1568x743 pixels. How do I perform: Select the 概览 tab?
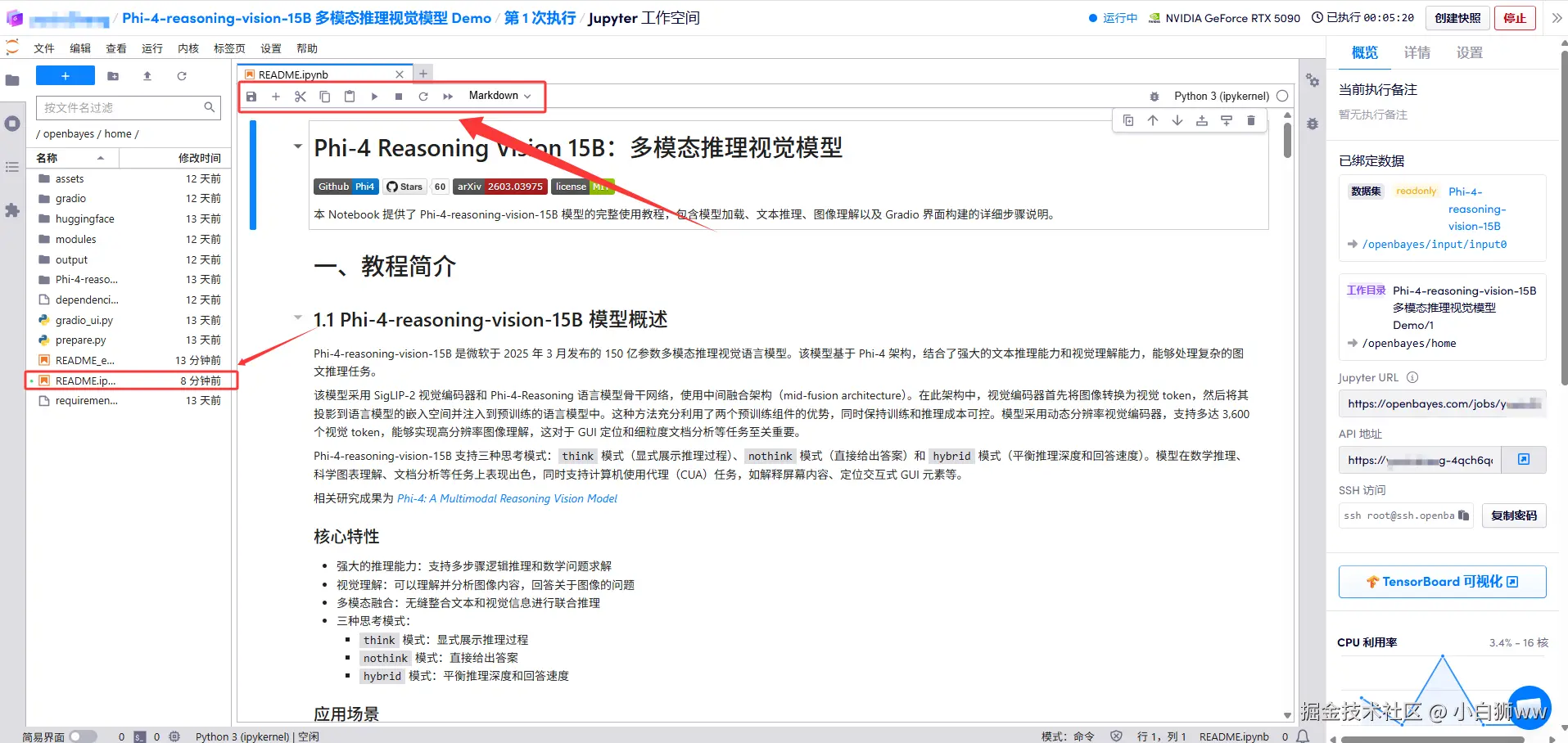pyautogui.click(x=1365, y=52)
